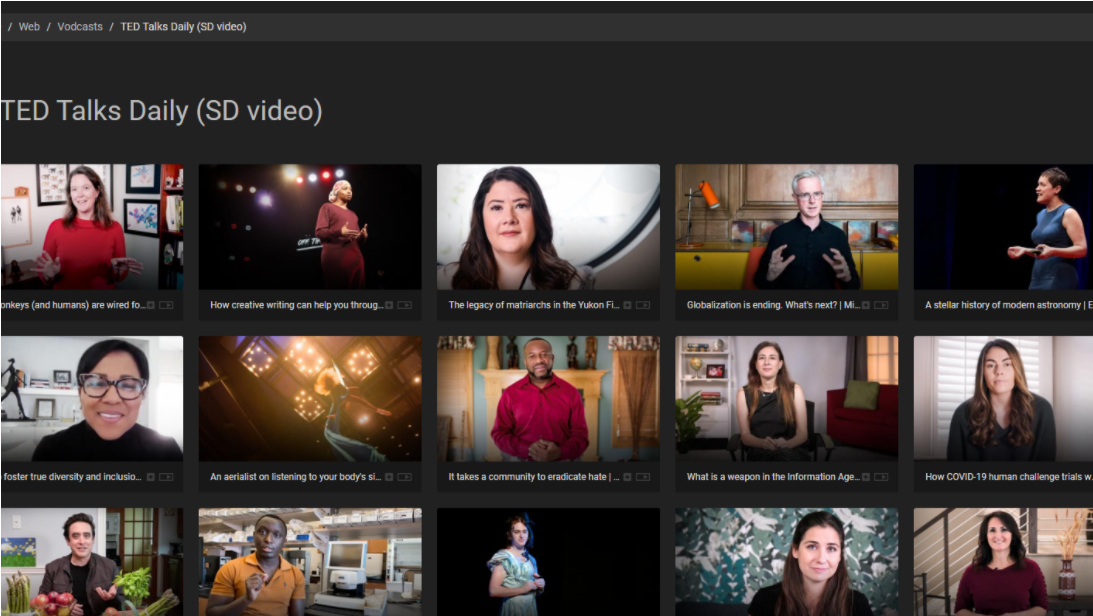
Task: Click thumbnail with green leaf wallpaper background
Action: [787, 562]
